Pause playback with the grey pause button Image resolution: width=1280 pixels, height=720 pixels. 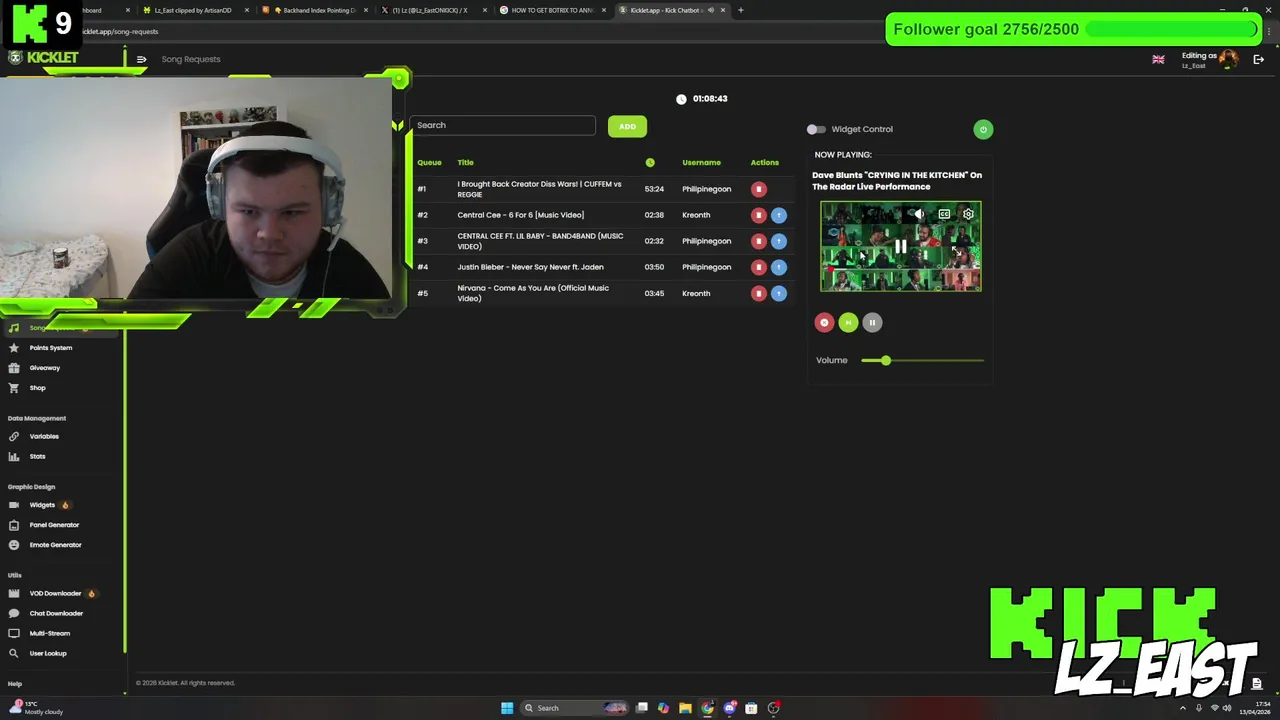(x=872, y=322)
